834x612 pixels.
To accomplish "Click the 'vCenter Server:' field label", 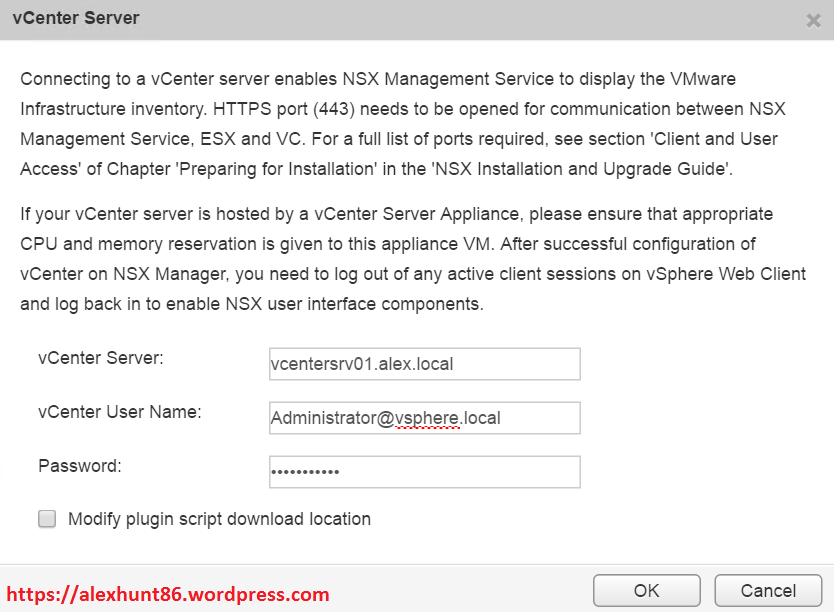I will [x=101, y=357].
